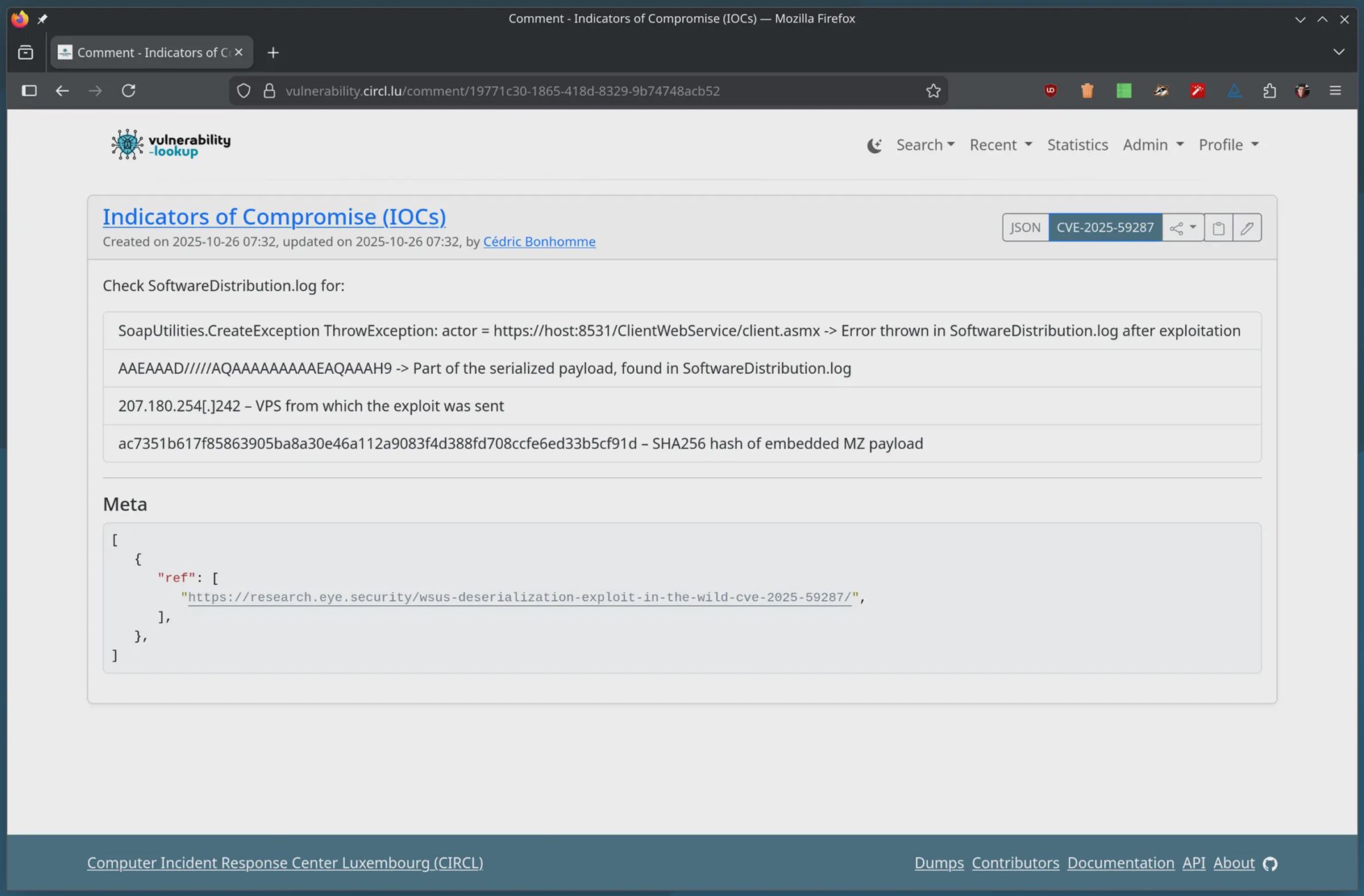Toggle dark mode moon icon
The width and height of the screenshot is (1364, 896).
pos(874,145)
